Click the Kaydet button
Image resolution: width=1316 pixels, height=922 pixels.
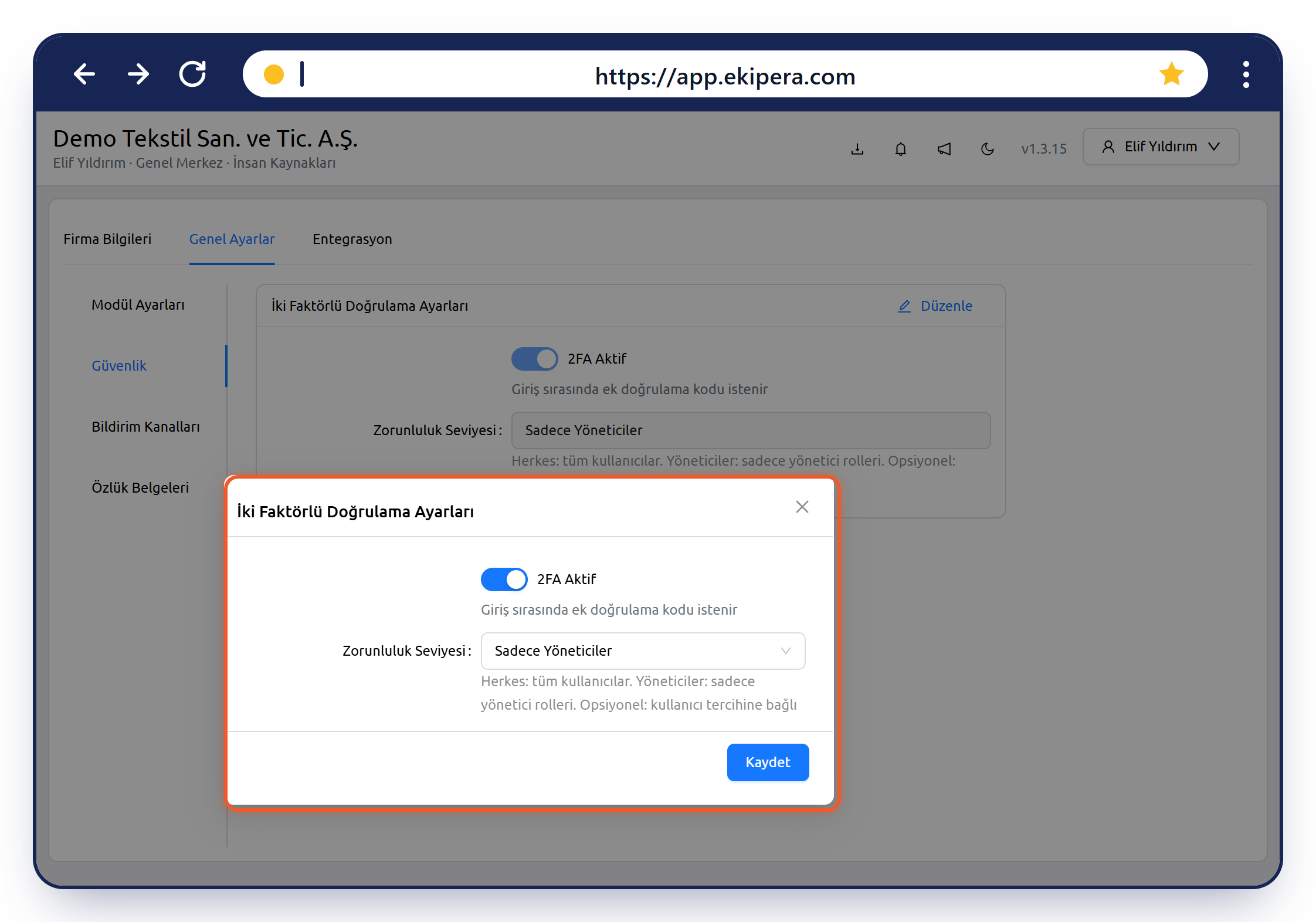[x=768, y=762]
